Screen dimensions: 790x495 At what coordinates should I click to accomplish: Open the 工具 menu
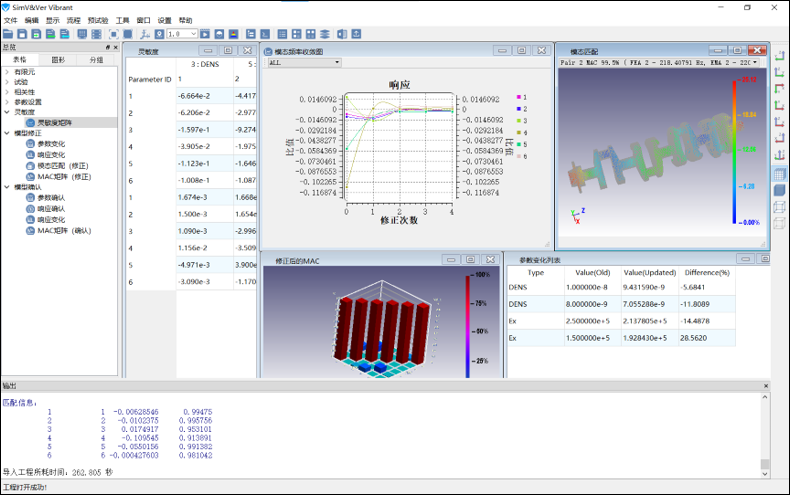point(122,20)
